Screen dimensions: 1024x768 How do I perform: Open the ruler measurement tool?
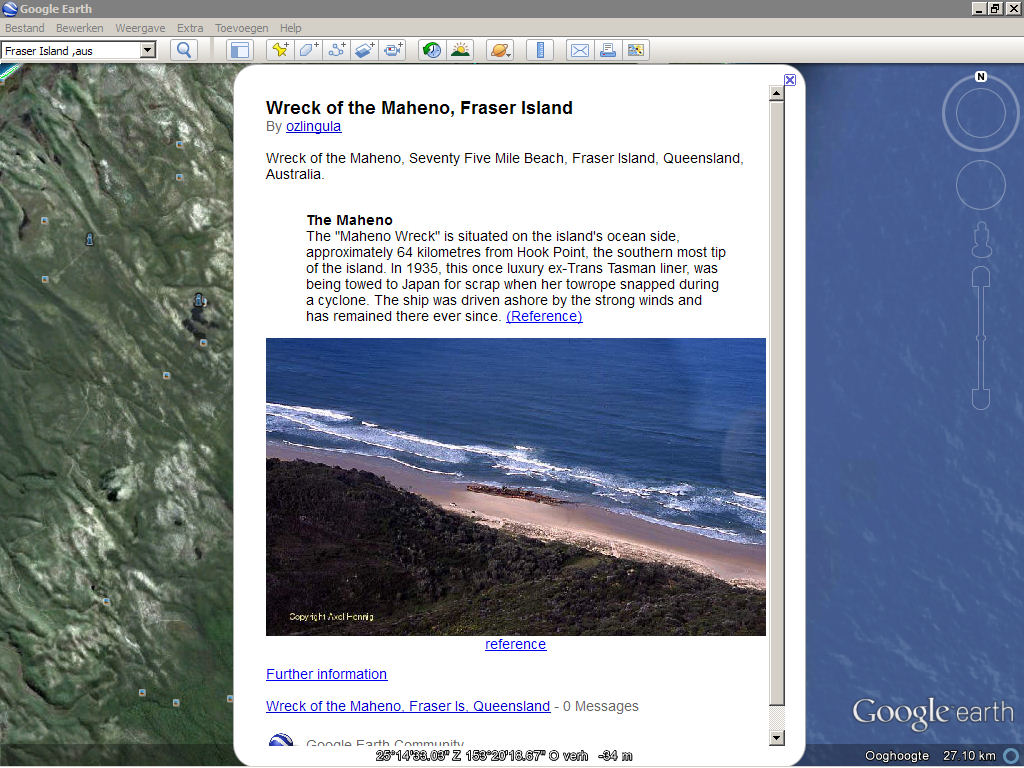(x=540, y=50)
